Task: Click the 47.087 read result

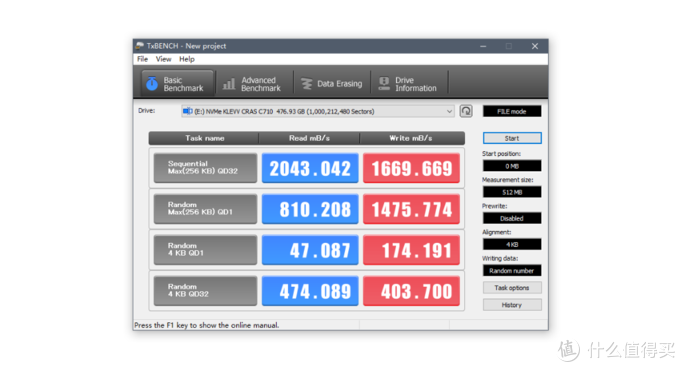Action: 310,250
